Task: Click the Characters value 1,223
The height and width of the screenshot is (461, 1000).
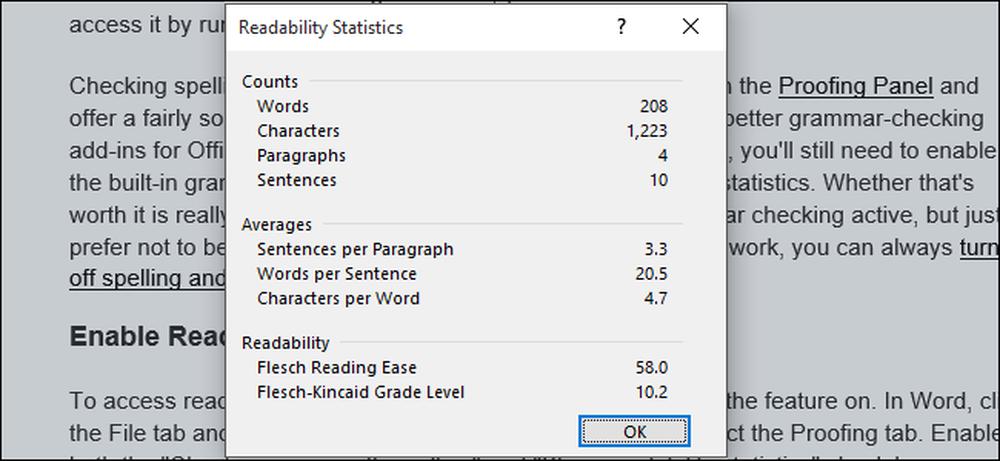Action: 646,131
